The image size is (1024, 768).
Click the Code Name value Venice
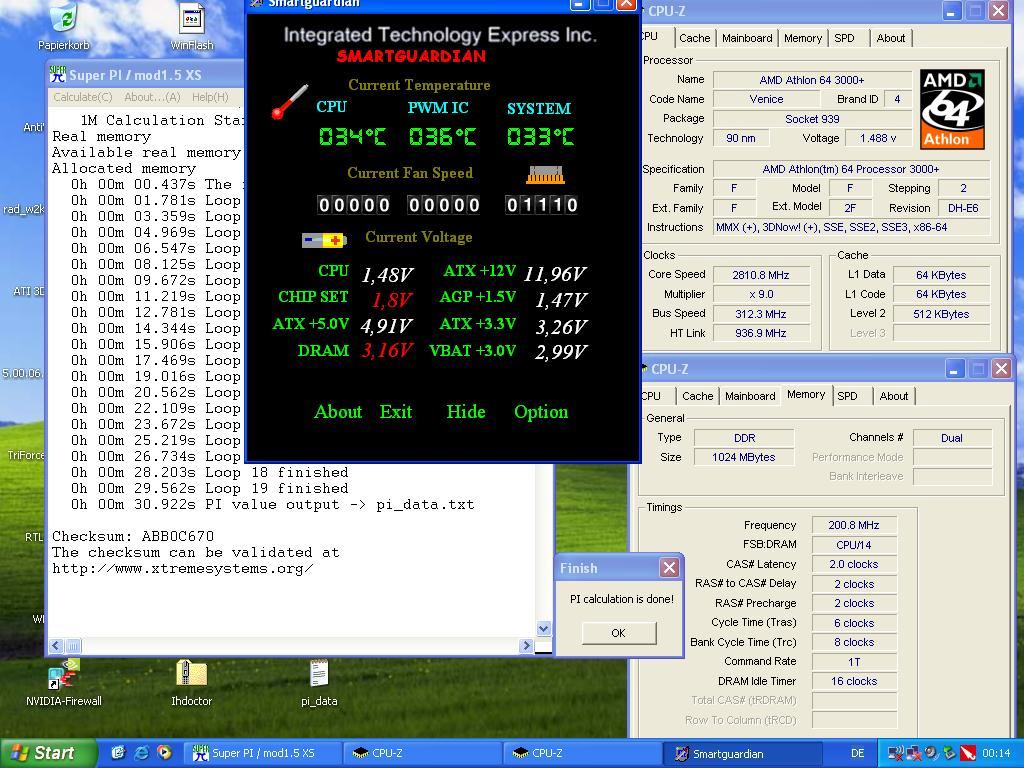pyautogui.click(x=766, y=99)
